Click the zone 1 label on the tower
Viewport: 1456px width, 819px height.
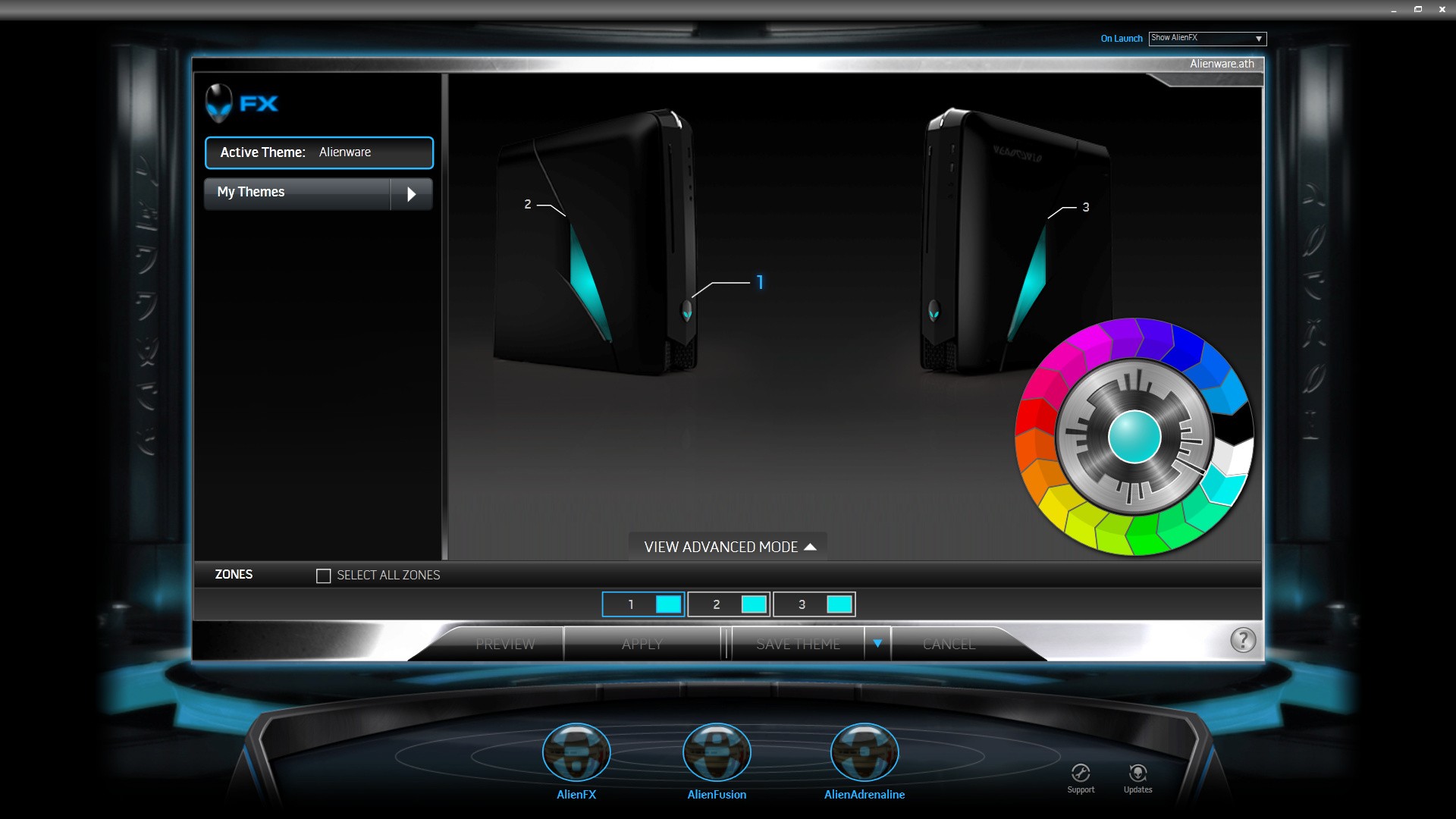760,282
